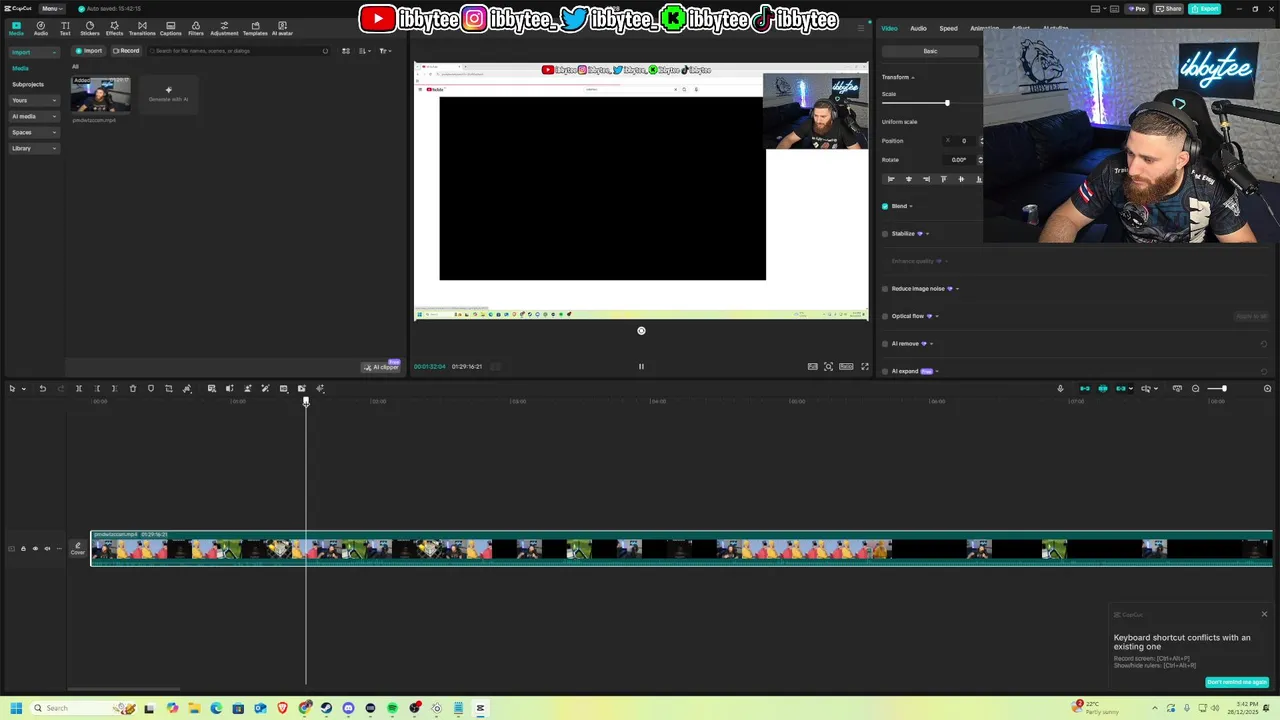Open the Templates panel

tap(255, 28)
